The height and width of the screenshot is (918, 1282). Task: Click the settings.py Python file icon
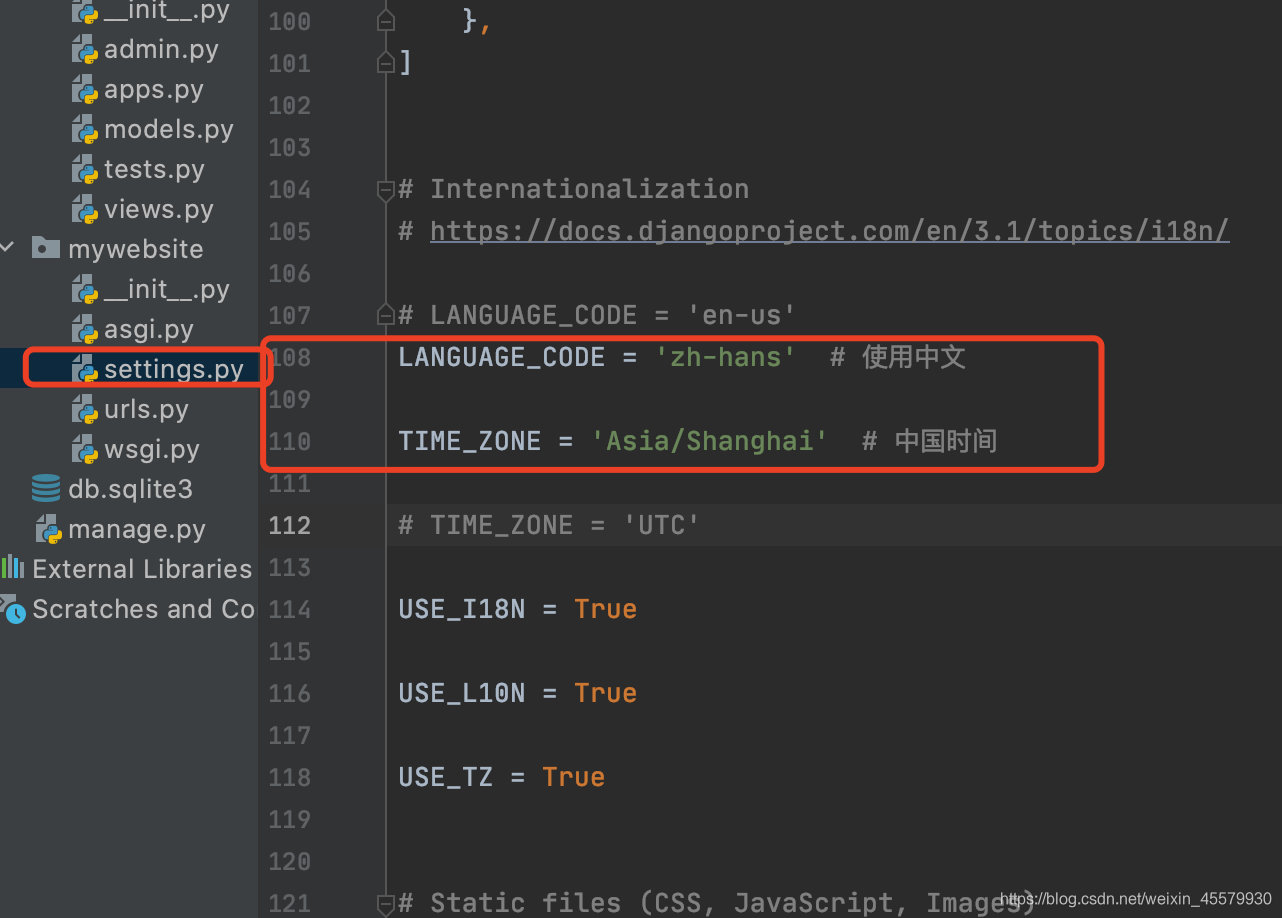click(x=84, y=370)
